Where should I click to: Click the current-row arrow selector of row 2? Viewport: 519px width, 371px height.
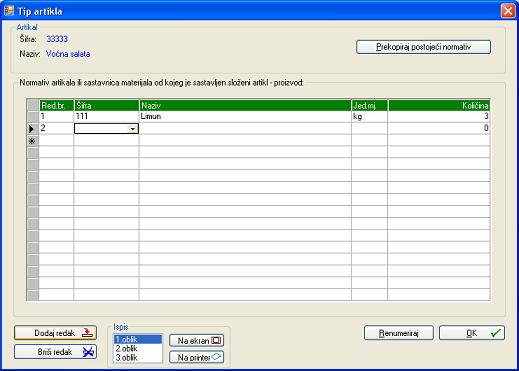coord(33,129)
